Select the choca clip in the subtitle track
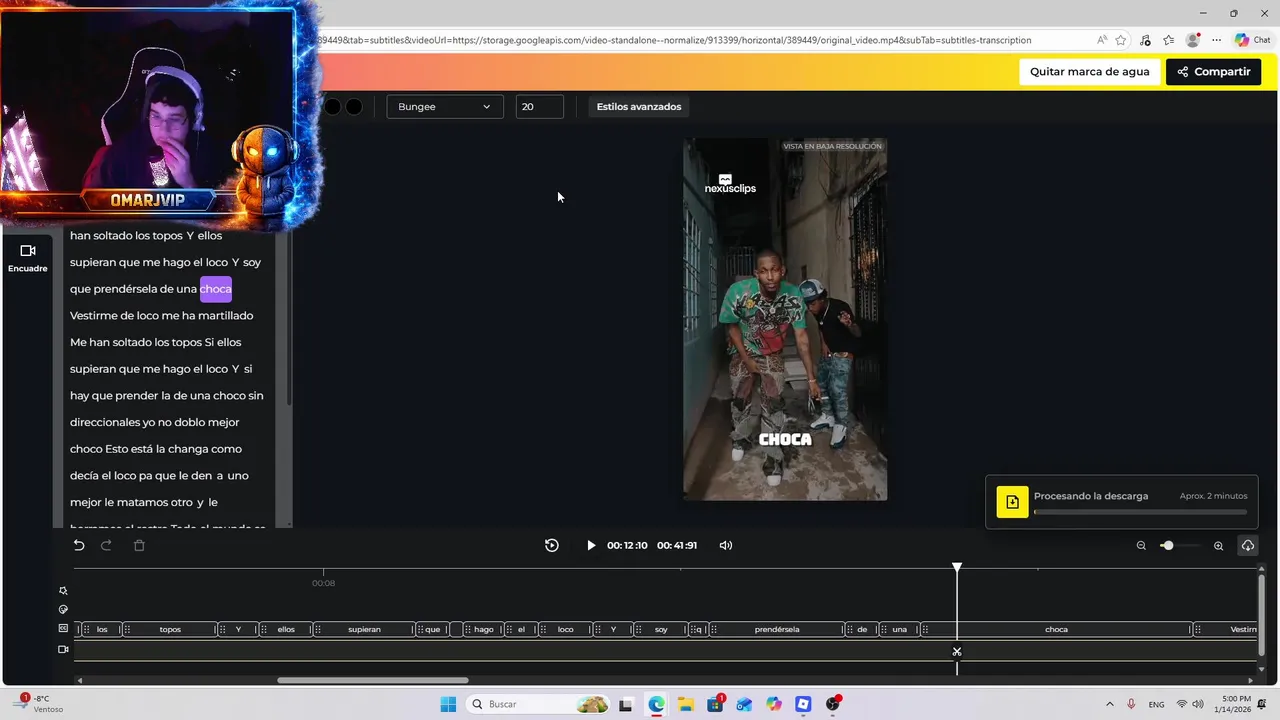Viewport: 1280px width, 720px height. (1056, 629)
